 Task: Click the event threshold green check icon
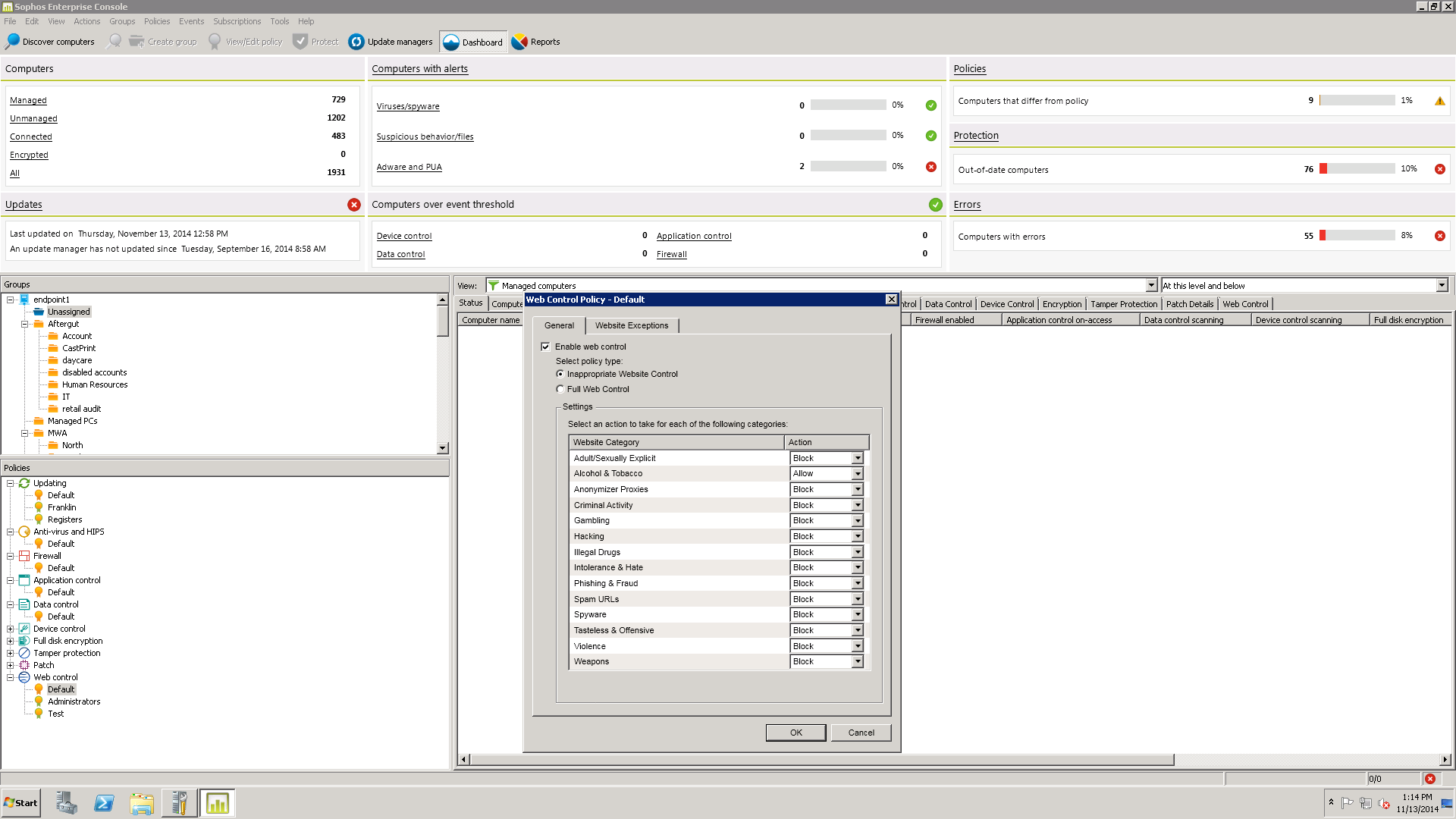936,205
